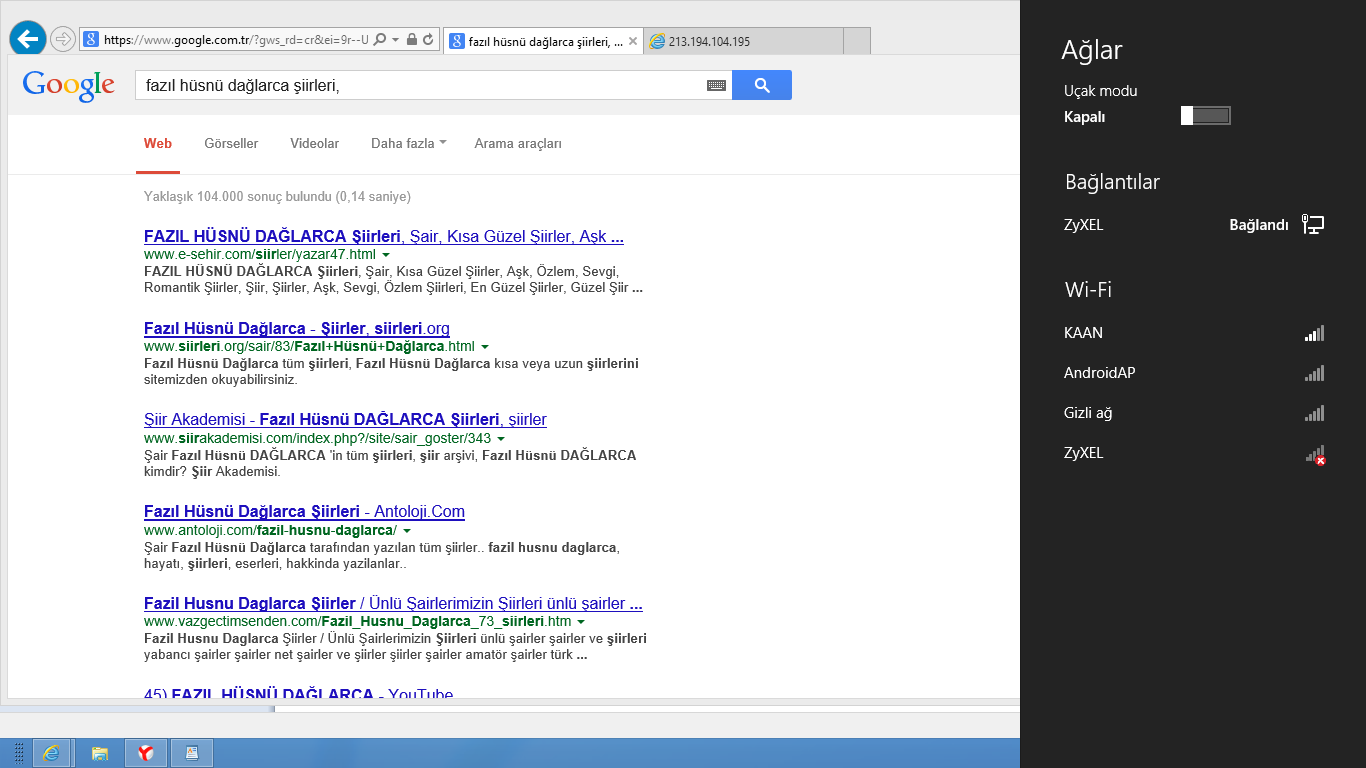
Task: Click the www.e-sehir.com/siirler/yazar47.html URL text
Action: click(x=260, y=255)
